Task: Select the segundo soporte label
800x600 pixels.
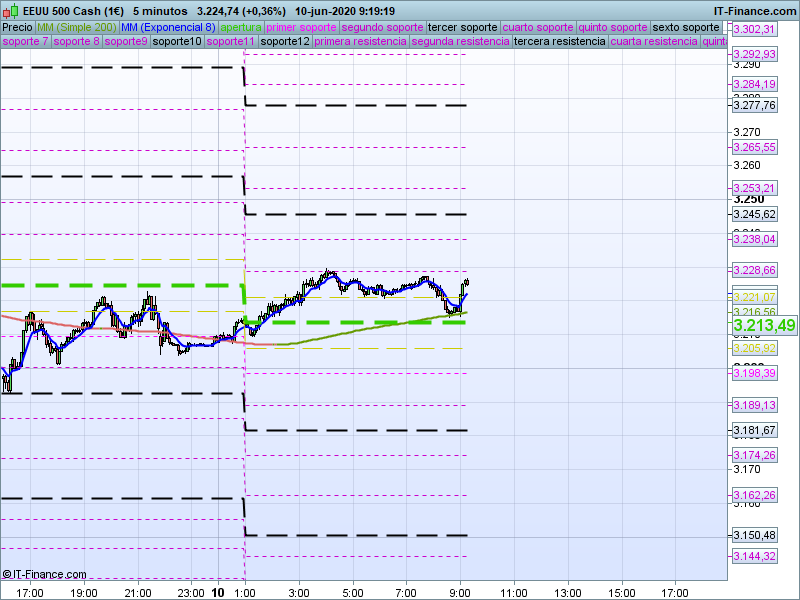Action: tap(382, 27)
